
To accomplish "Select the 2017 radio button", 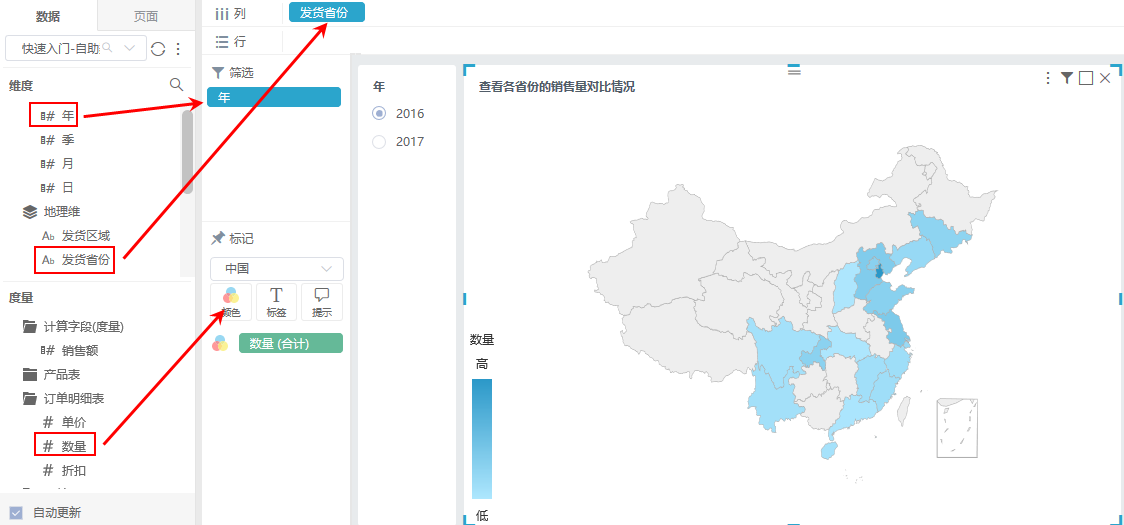I will (x=379, y=142).
